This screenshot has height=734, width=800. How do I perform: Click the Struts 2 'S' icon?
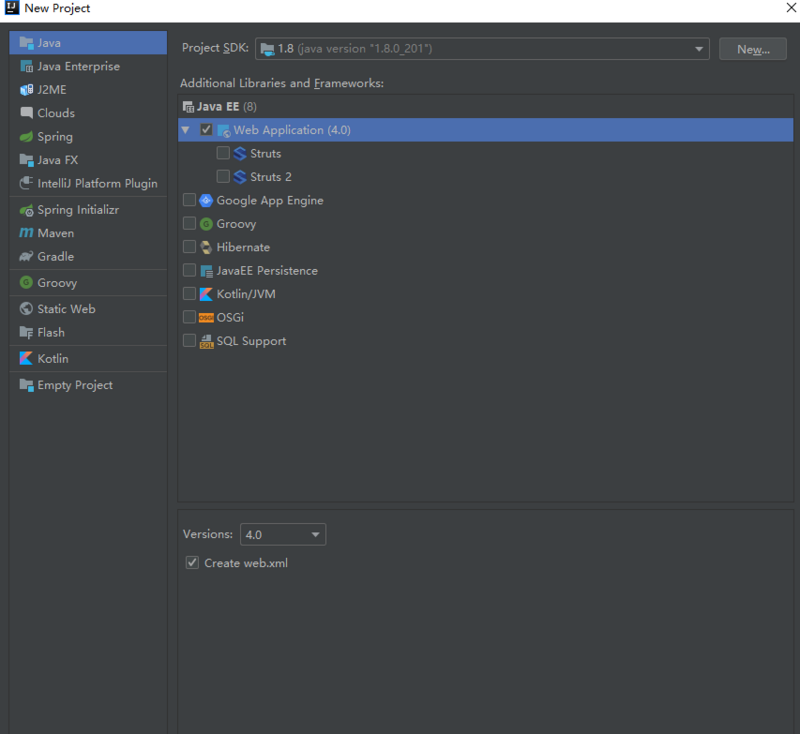pos(240,177)
